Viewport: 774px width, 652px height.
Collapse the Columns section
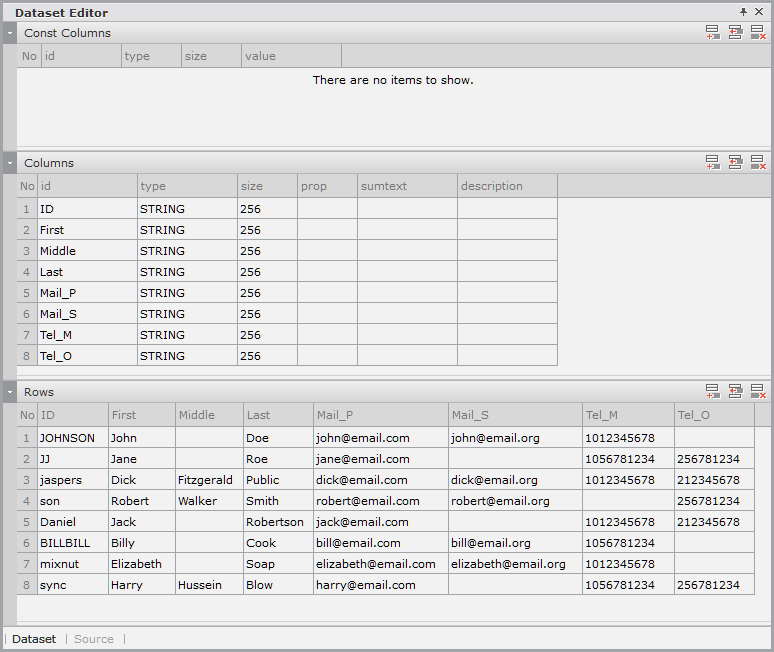[10, 162]
